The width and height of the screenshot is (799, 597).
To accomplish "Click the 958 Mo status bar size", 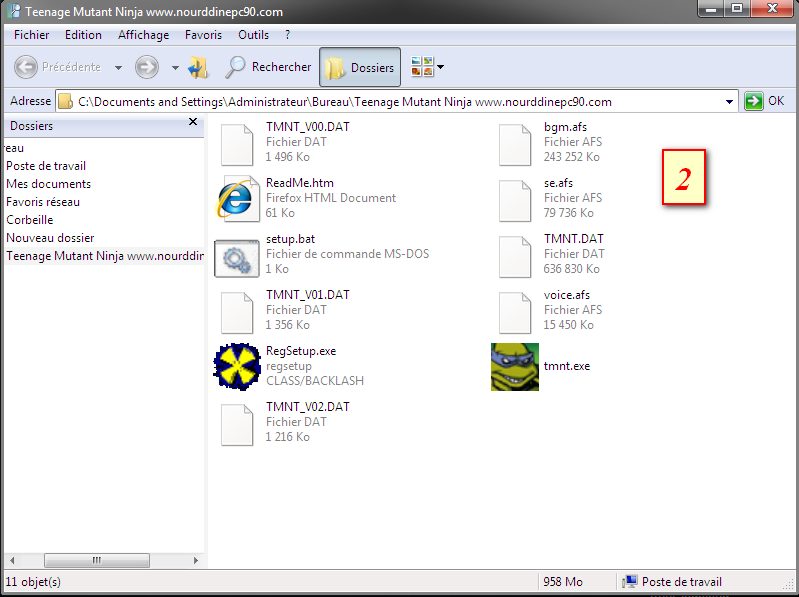I will tap(563, 582).
